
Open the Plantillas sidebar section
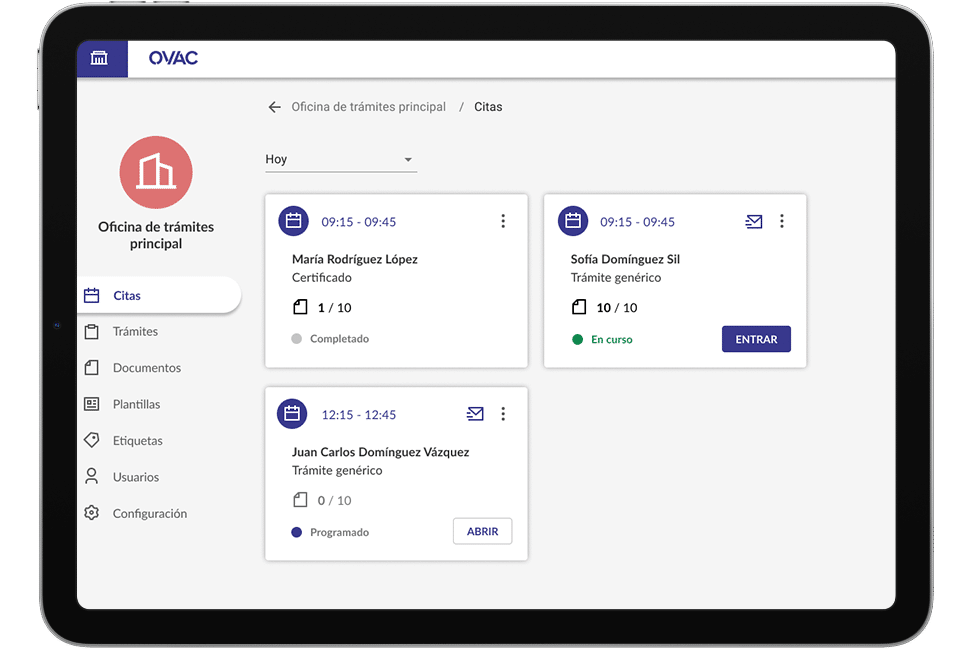point(136,405)
